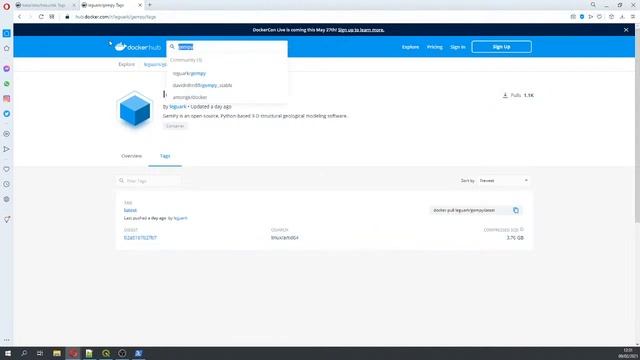640x360 pixels.
Task: Click the Docker Hub logo
Action: pos(138,47)
